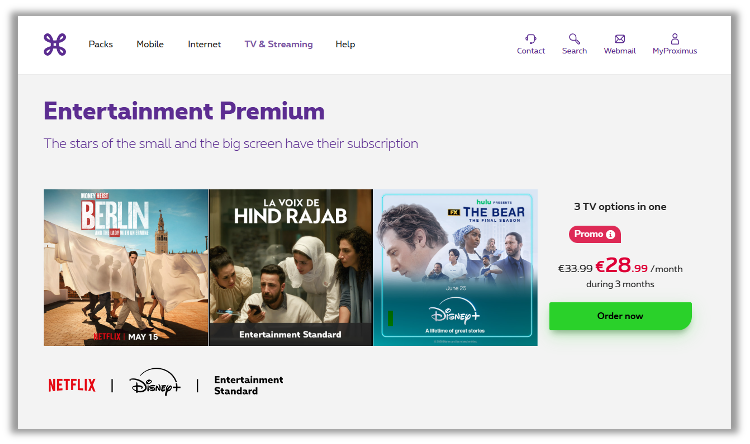750x444 pixels.
Task: Click the Entertainment Standard label under the posters
Action: (248, 385)
